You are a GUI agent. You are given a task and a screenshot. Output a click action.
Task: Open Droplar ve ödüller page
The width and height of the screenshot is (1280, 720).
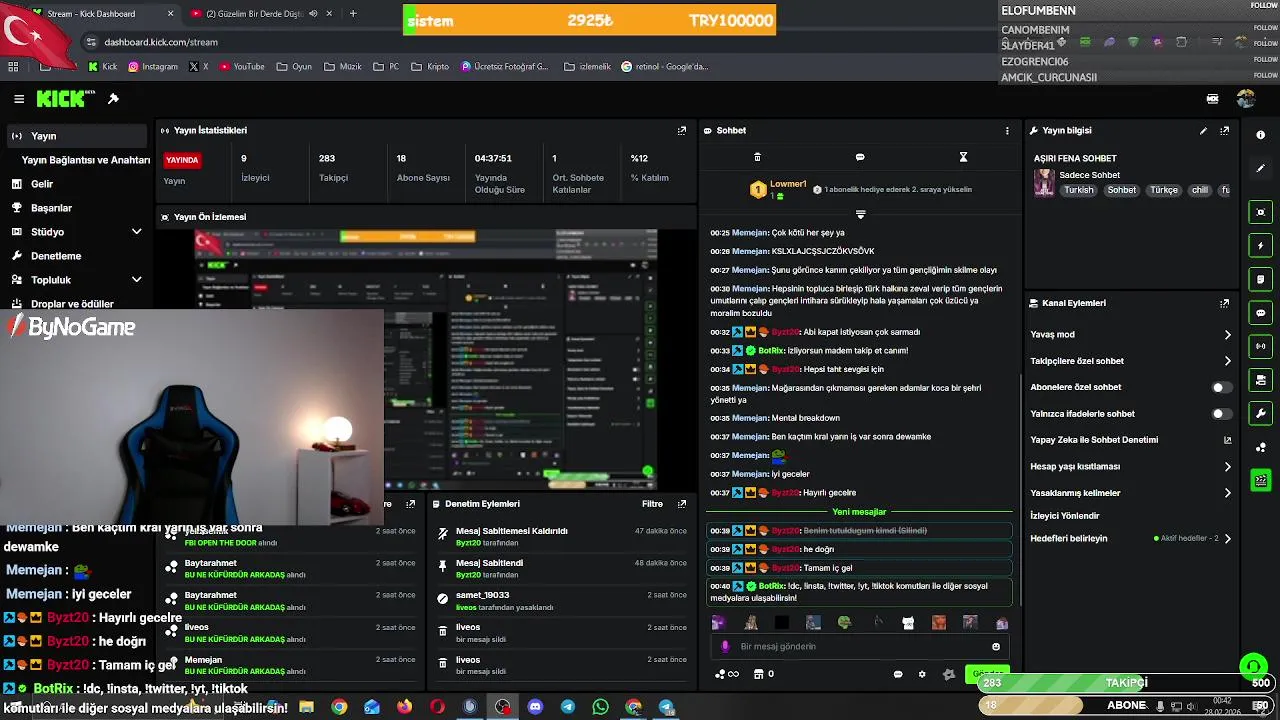pyautogui.click(x=72, y=304)
